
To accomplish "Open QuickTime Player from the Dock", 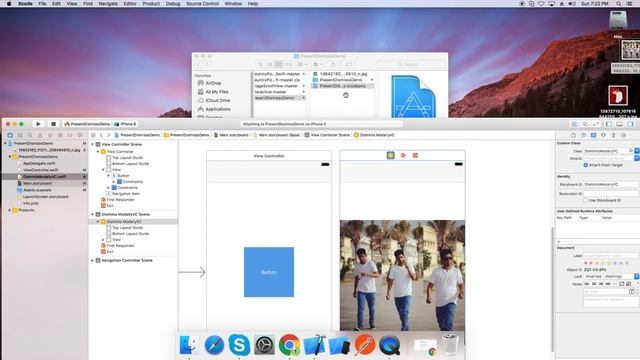I will coord(389,345).
